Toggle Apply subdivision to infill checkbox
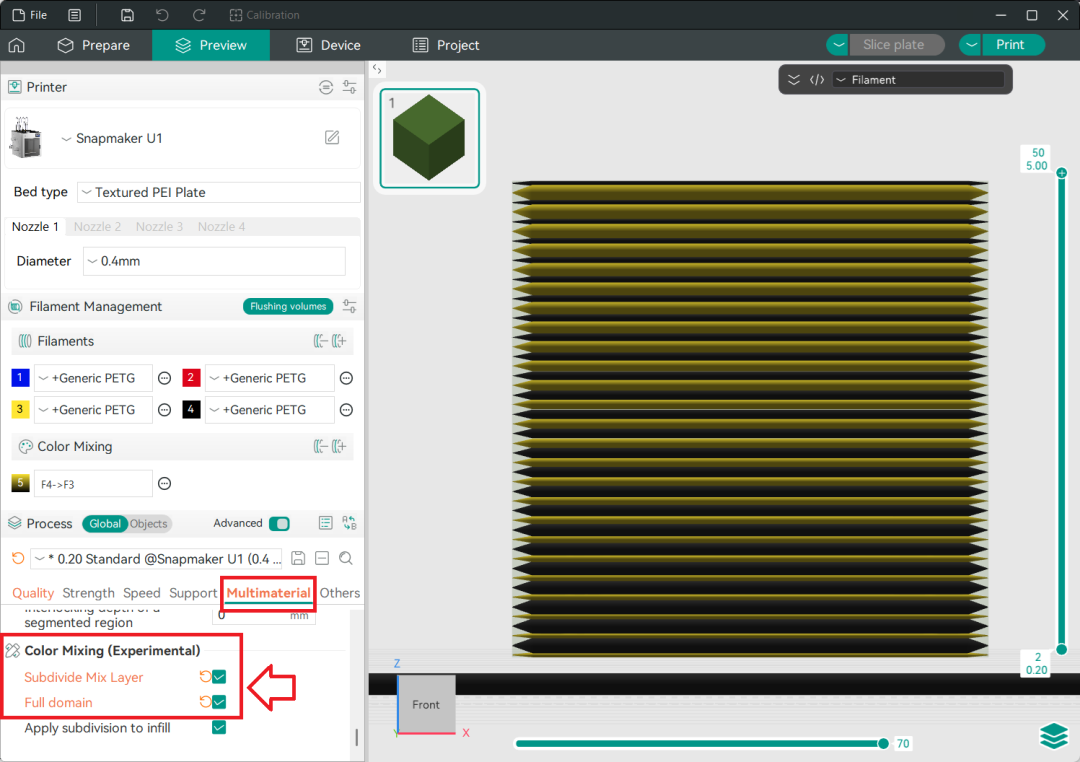 219,728
